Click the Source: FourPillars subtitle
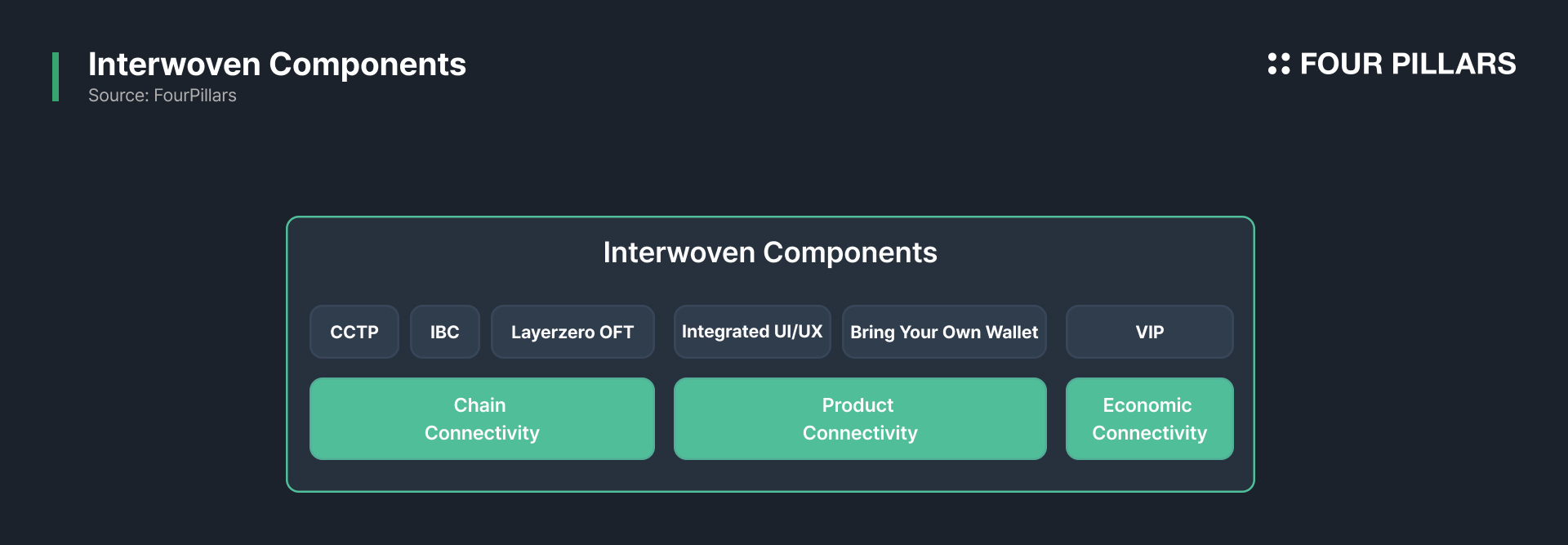The width and height of the screenshot is (1568, 545). point(163,96)
